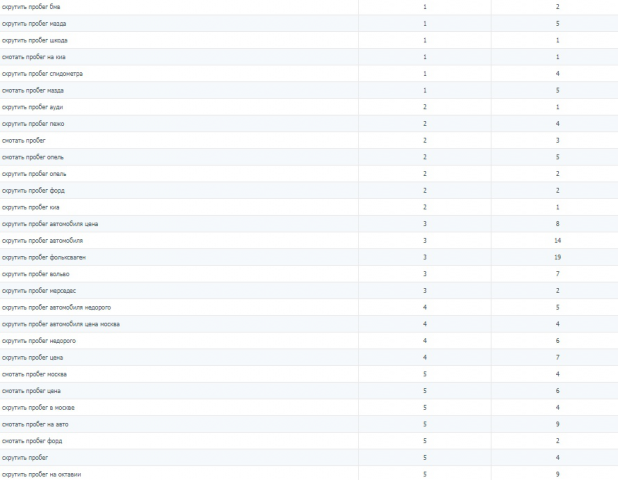Click the keyword ending exactly 'пробег автомобиля'
The height and width of the screenshot is (480, 618).
click(42, 240)
